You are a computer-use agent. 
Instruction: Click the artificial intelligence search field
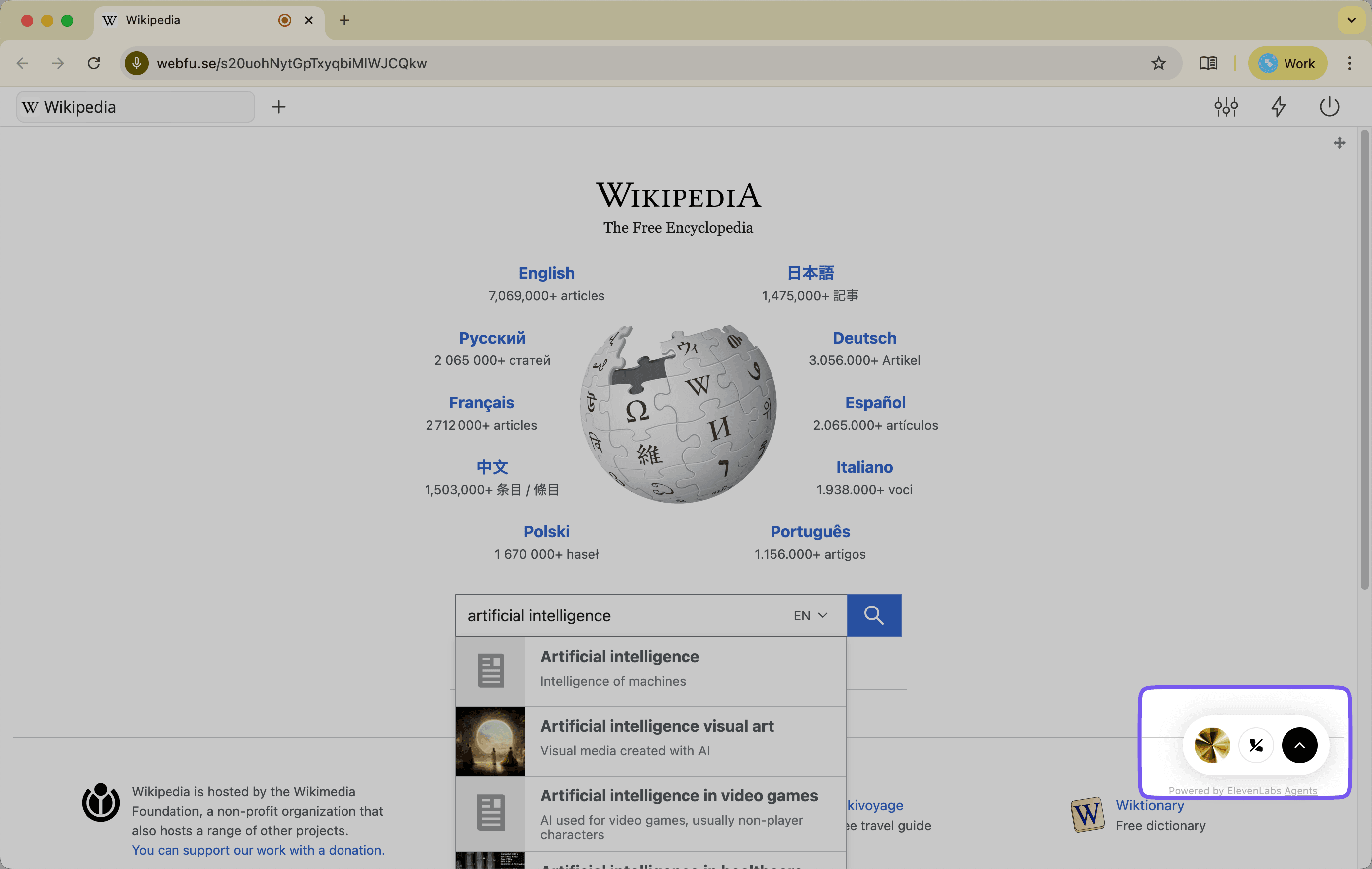[621, 615]
